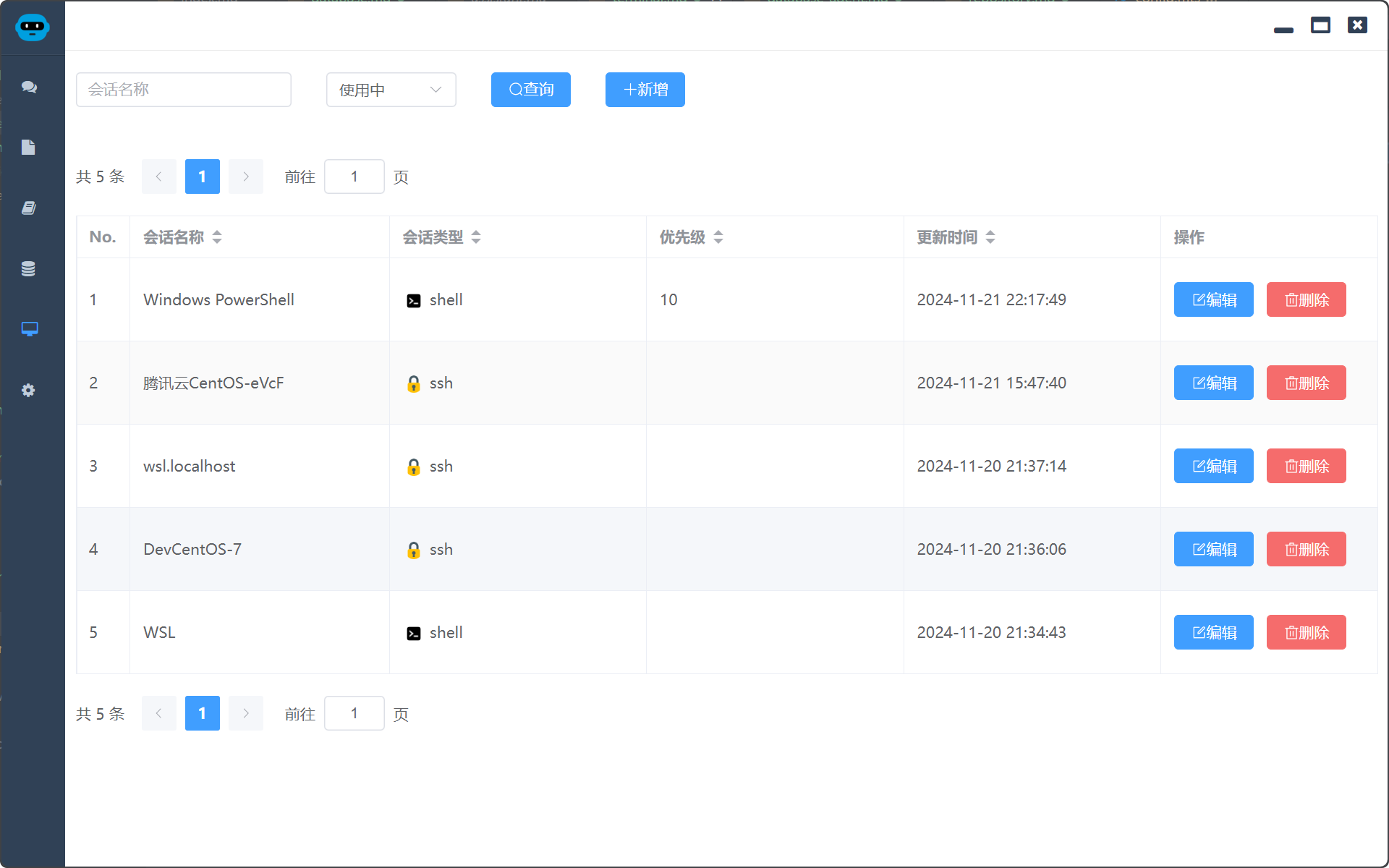Click timestamp 2024-11-20 21:34:43
This screenshot has height=868, width=1389.
pos(992,632)
